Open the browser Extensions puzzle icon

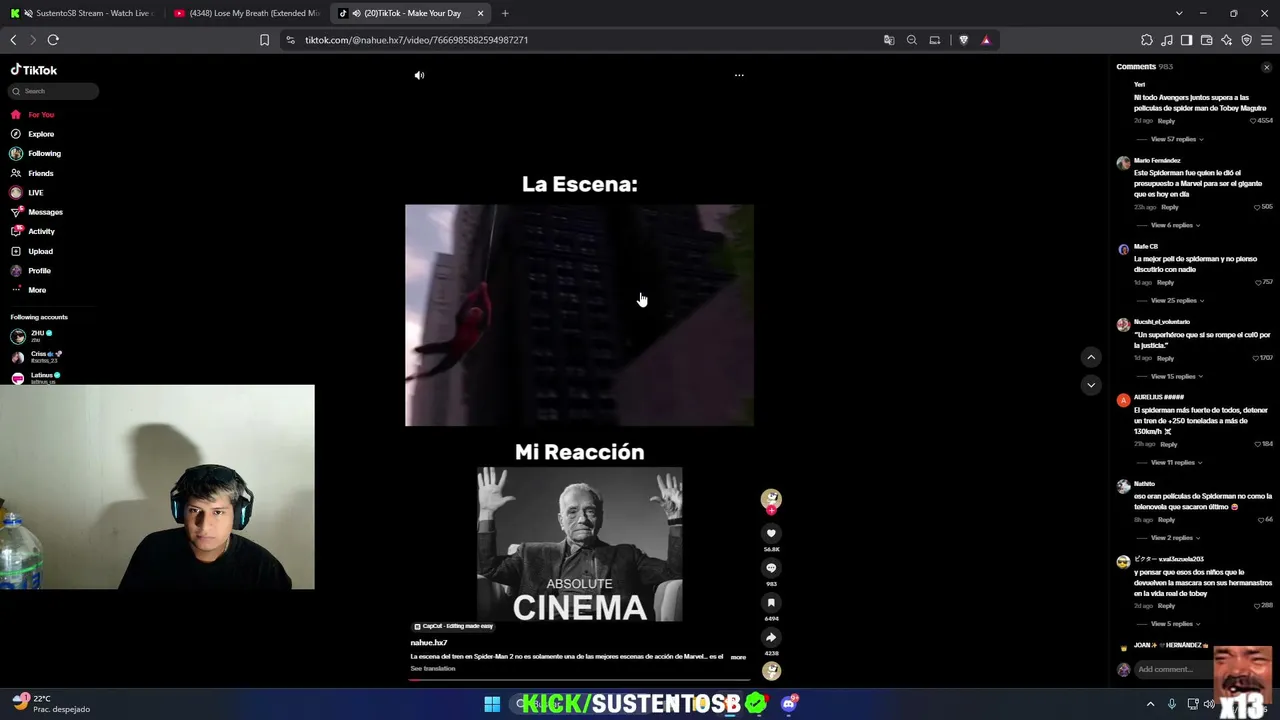pyautogui.click(x=1147, y=40)
